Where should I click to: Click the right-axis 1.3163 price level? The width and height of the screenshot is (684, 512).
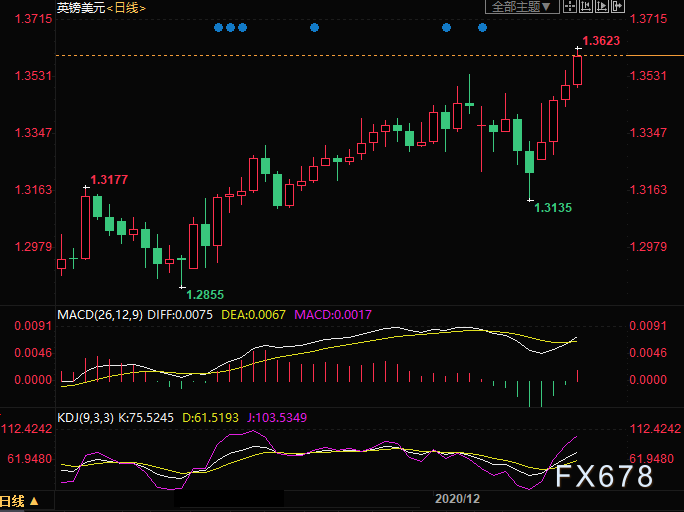(x=648, y=190)
